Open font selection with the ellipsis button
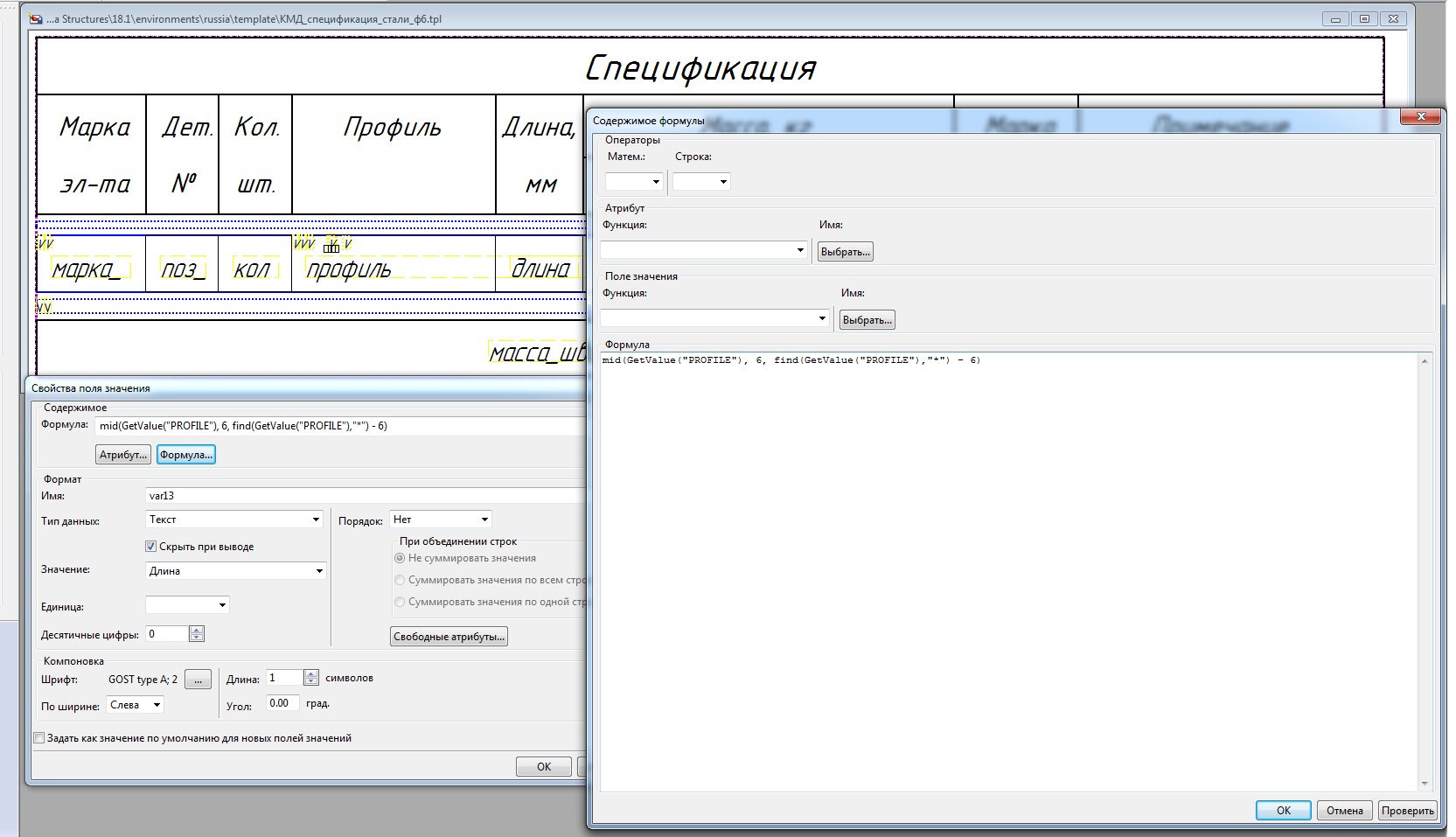 tap(198, 680)
